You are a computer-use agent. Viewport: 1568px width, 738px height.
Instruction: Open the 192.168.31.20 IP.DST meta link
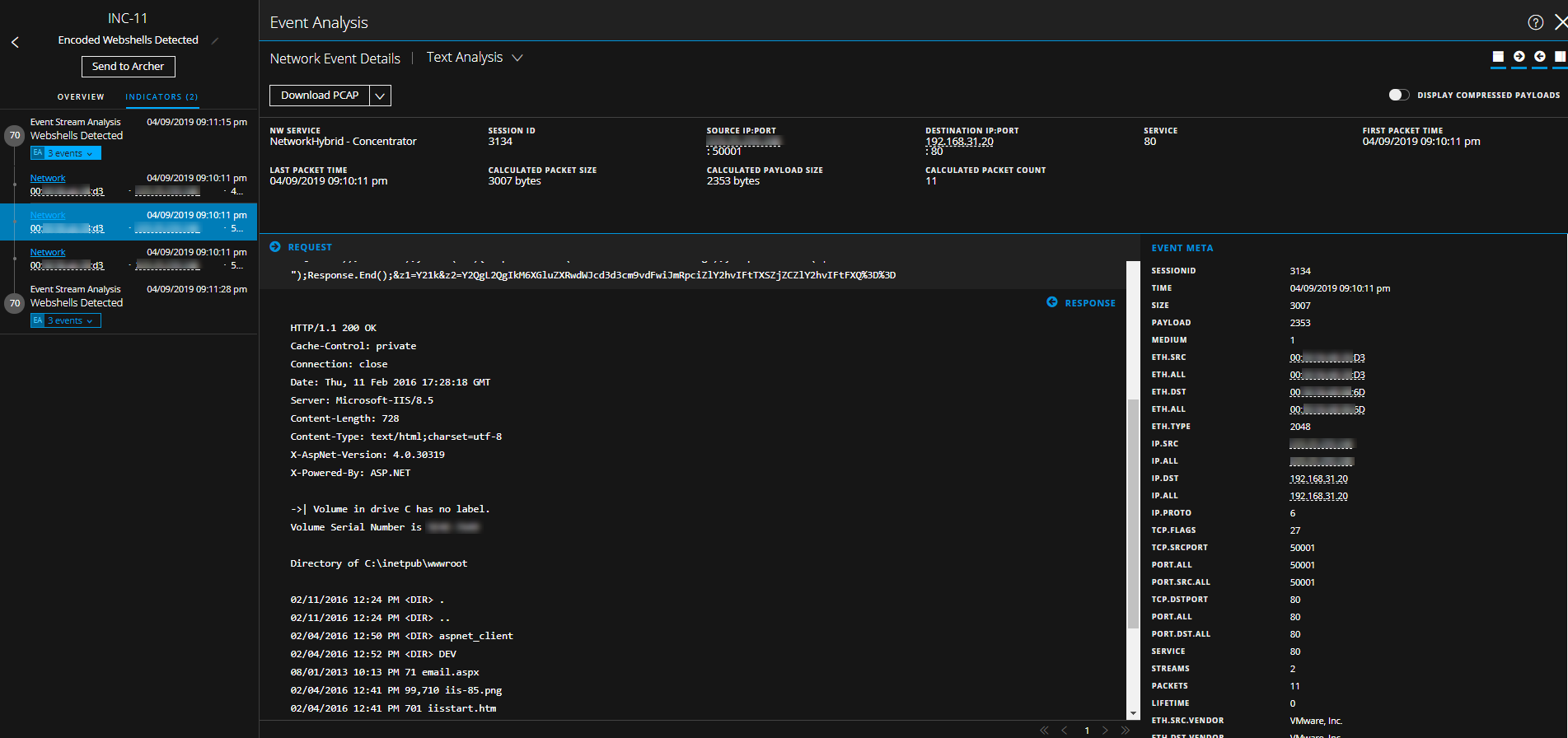coord(1318,479)
